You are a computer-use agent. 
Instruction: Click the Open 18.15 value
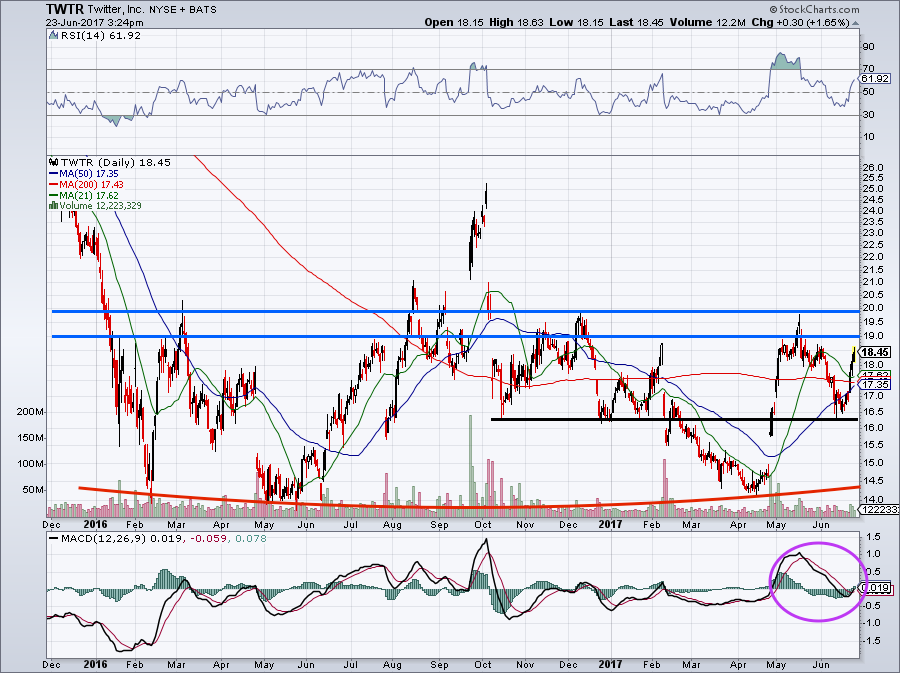[x=455, y=22]
